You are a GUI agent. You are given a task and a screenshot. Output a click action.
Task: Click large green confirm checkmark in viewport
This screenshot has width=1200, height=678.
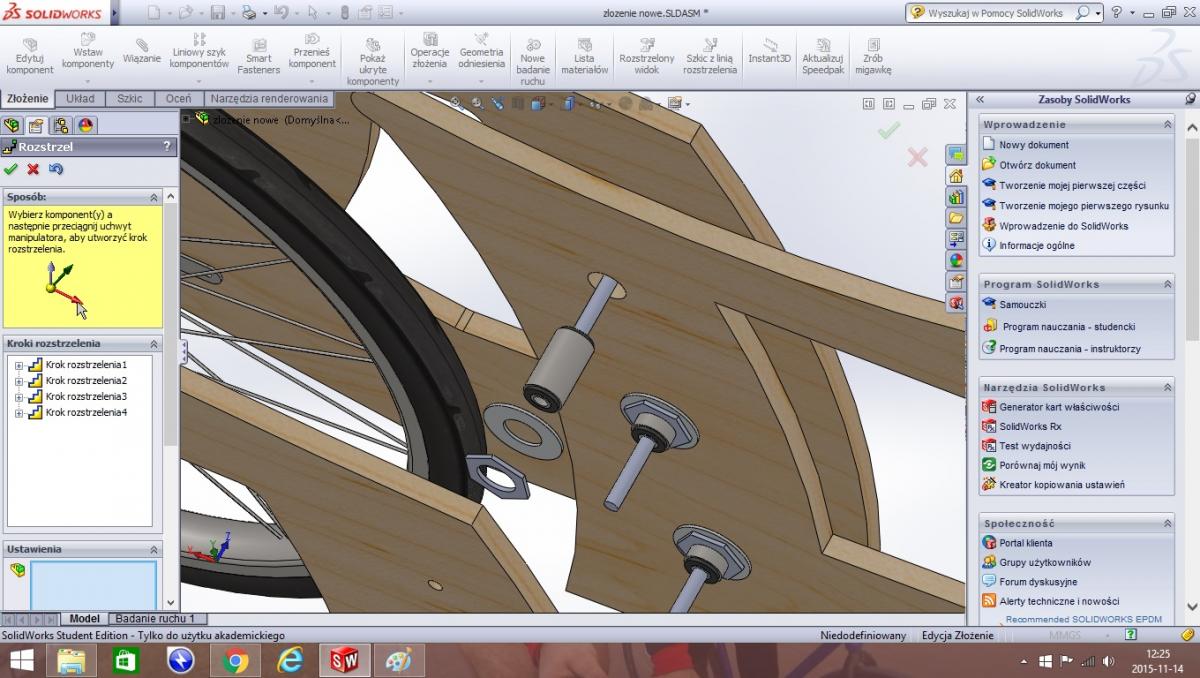888,130
